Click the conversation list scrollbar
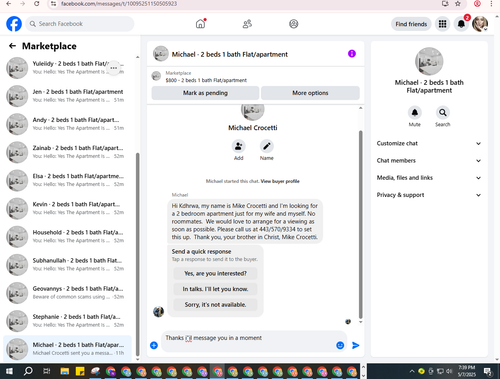 tap(137, 255)
